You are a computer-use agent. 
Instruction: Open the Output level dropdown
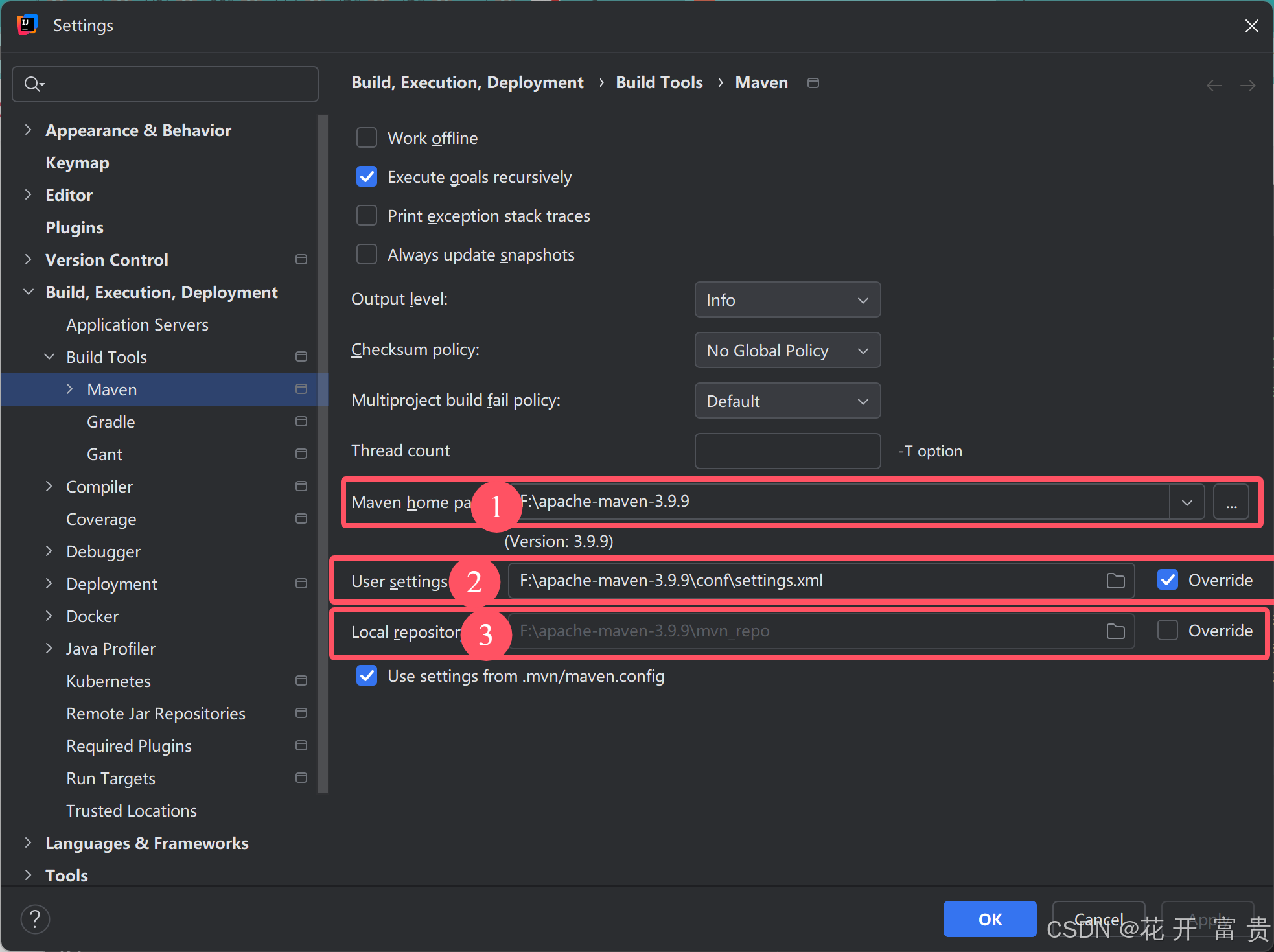coord(787,300)
